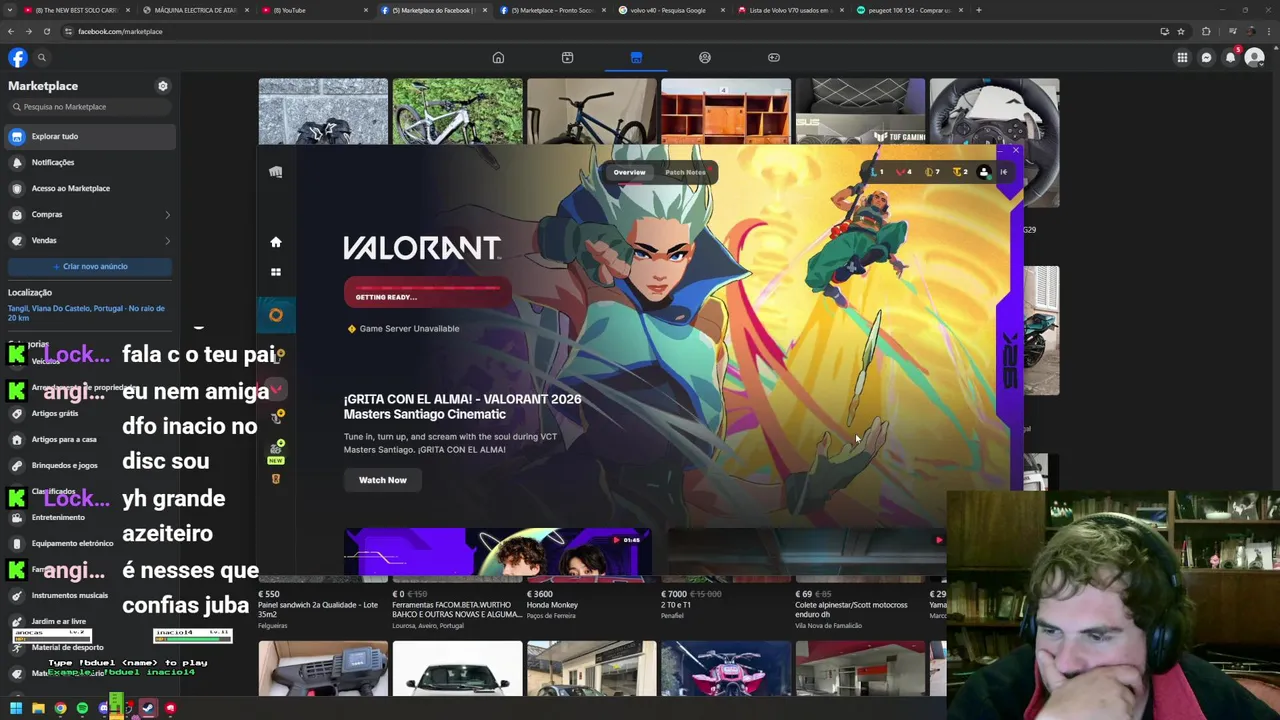The width and height of the screenshot is (1280, 720).
Task: Open Facebook Groups icon
Action: coord(705,57)
